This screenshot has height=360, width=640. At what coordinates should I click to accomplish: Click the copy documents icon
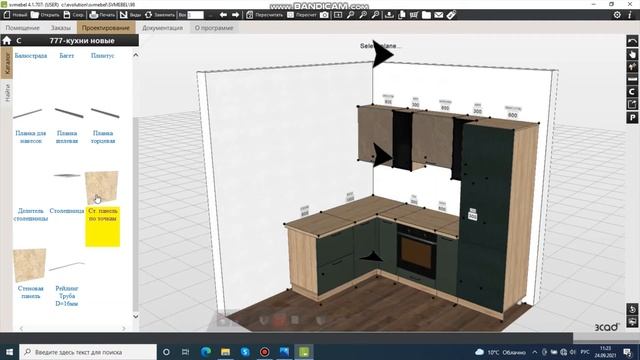(x=402, y=15)
